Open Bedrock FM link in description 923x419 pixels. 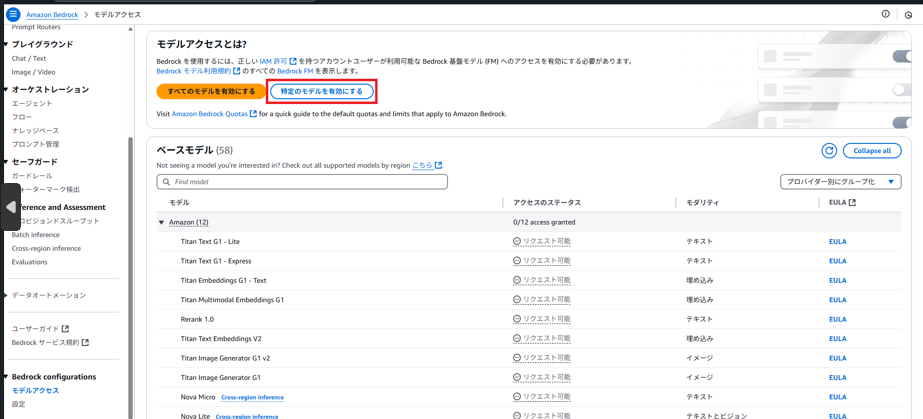[295, 71]
